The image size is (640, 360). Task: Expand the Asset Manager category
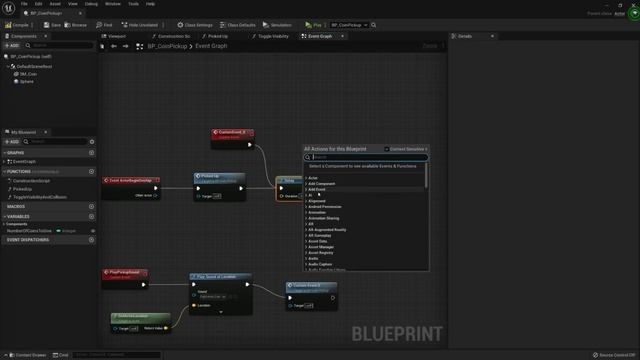tap(306, 247)
